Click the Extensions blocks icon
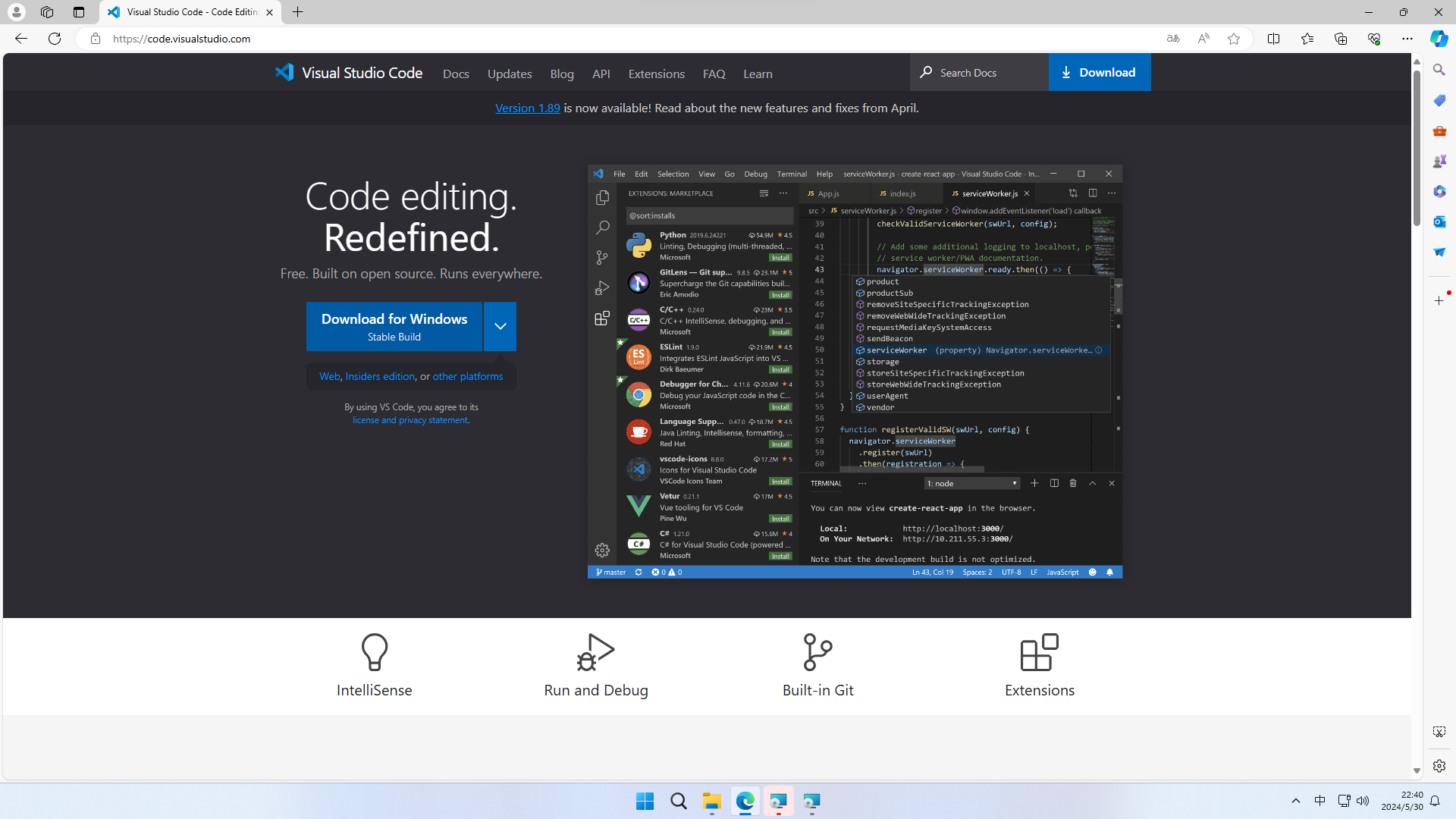 1039,652
